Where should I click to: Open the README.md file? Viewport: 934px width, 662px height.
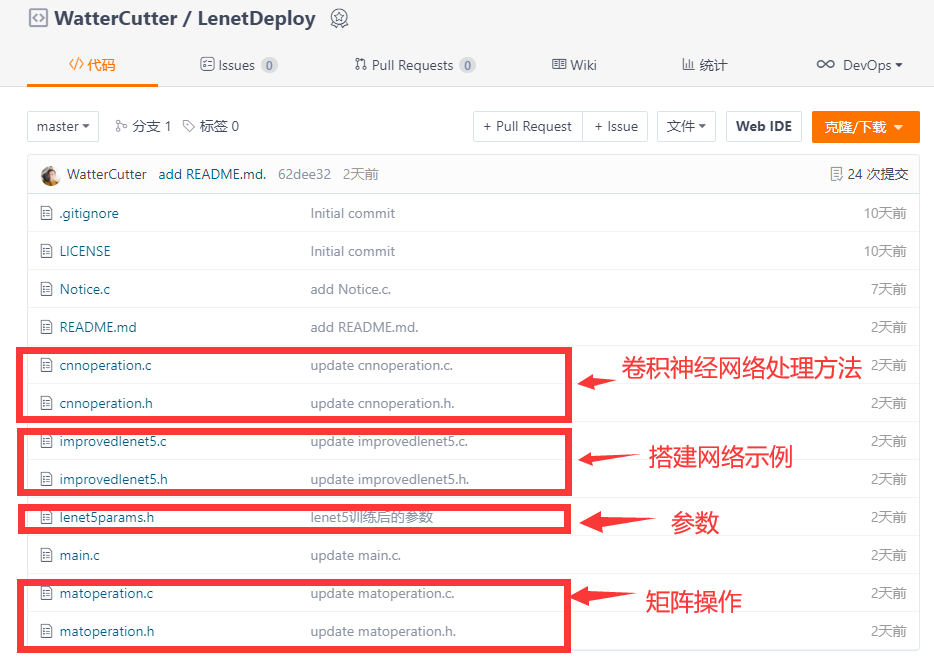click(x=98, y=327)
